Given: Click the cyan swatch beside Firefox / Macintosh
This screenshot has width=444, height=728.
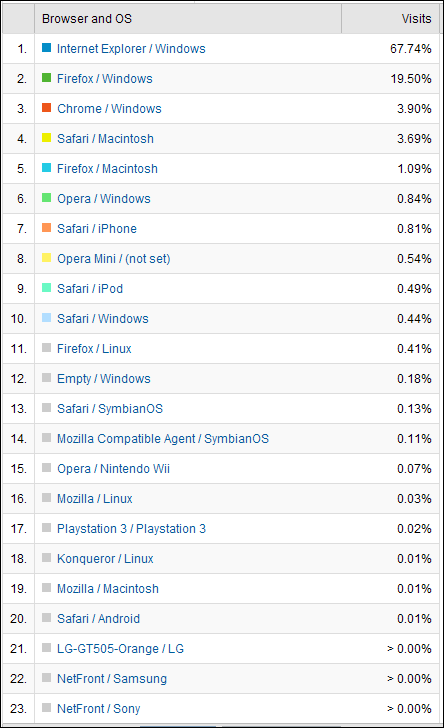Looking at the screenshot, I should (46, 168).
